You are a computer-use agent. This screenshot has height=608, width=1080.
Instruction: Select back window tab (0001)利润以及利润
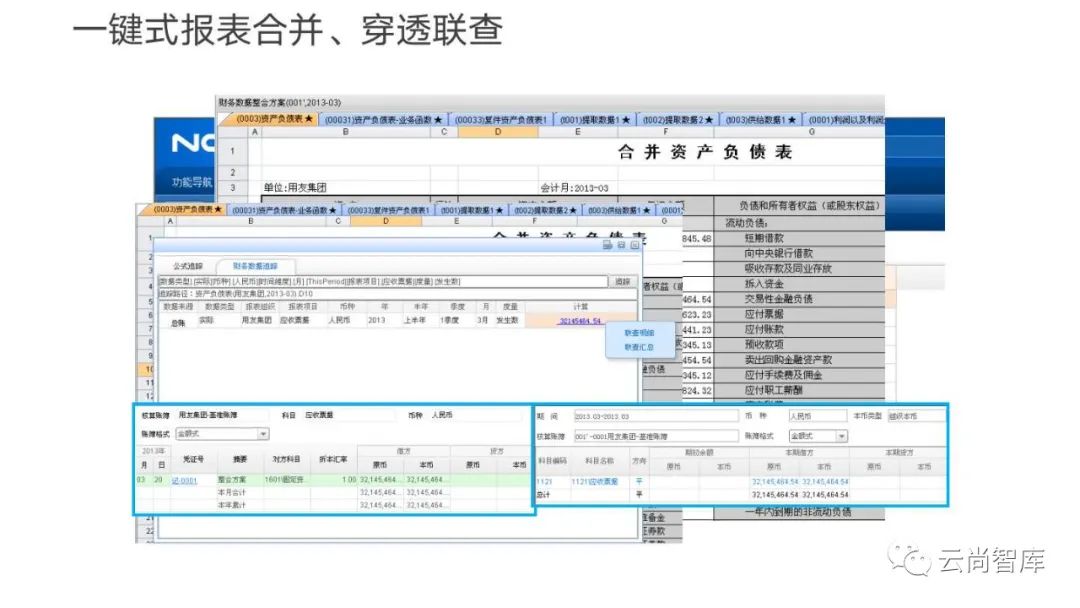tap(846, 120)
